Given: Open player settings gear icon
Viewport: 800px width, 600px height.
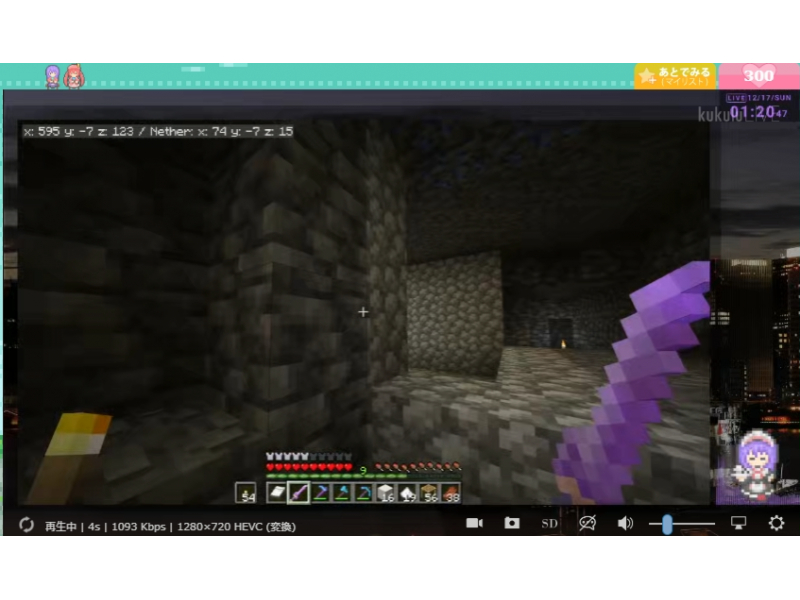Looking at the screenshot, I should click(x=776, y=523).
